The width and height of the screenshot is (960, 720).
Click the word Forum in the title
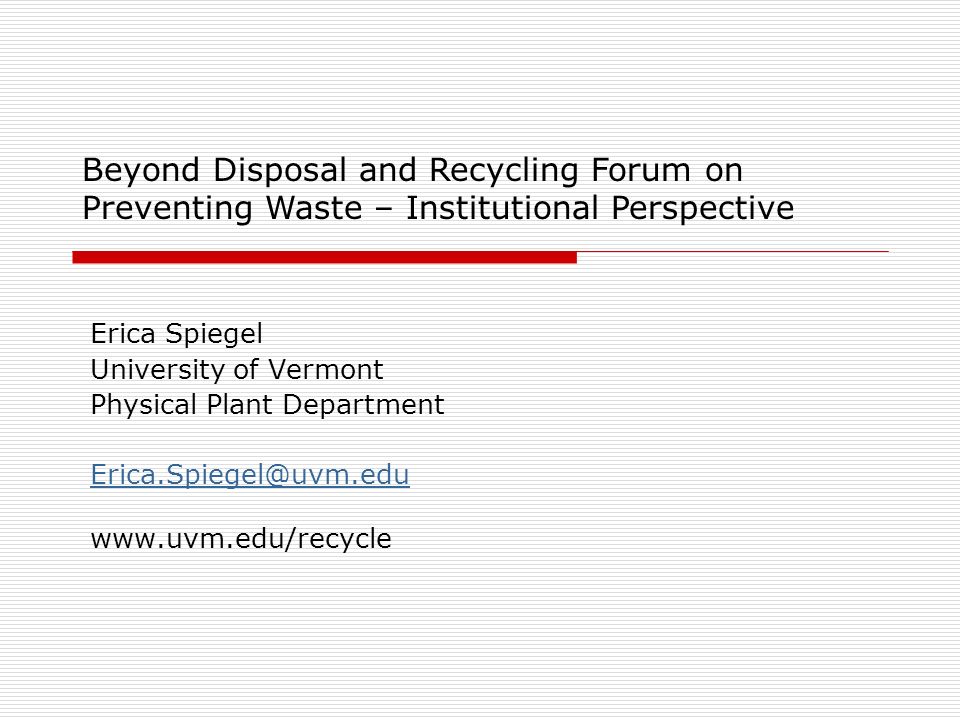(641, 170)
